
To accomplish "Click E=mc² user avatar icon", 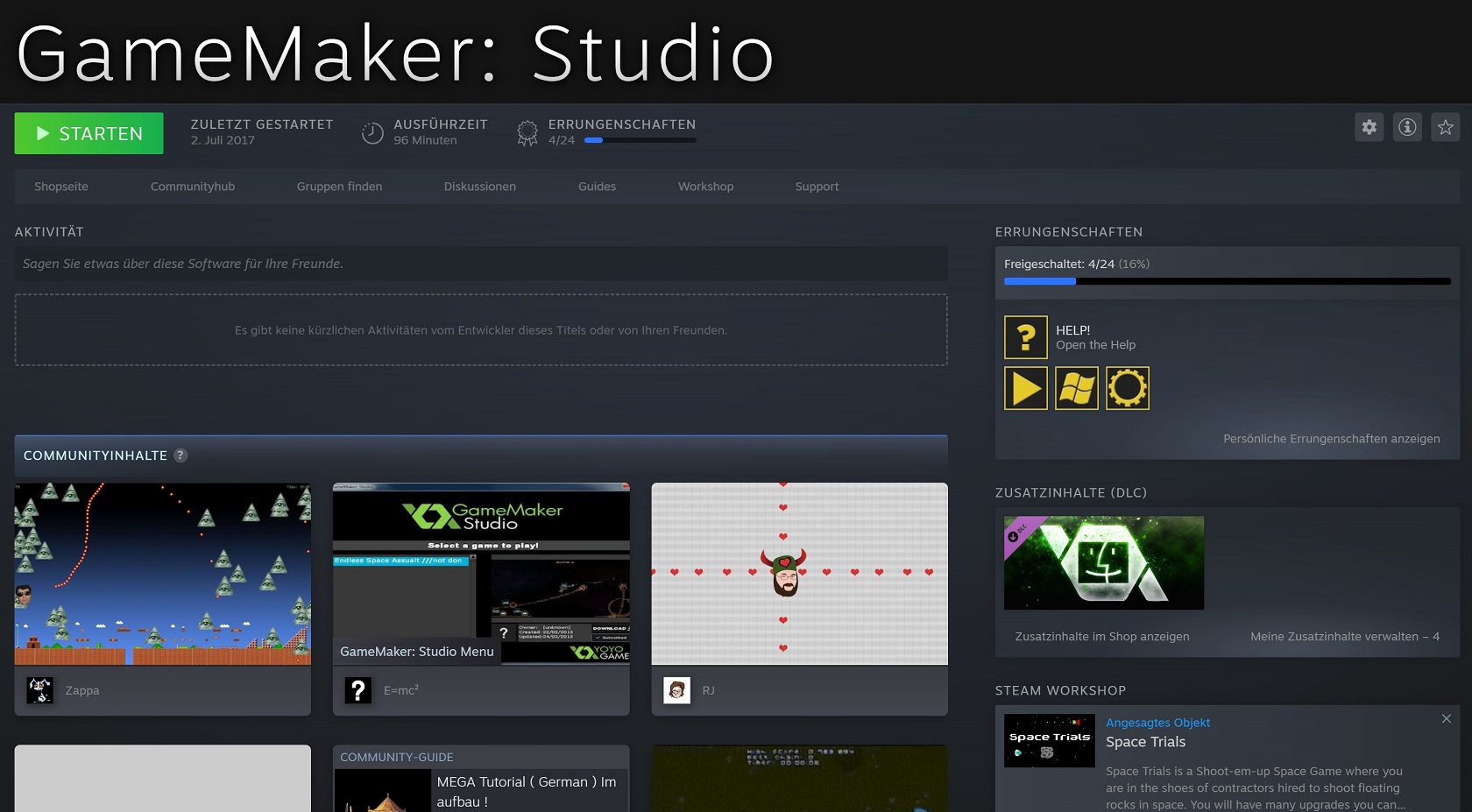I will [x=357, y=690].
